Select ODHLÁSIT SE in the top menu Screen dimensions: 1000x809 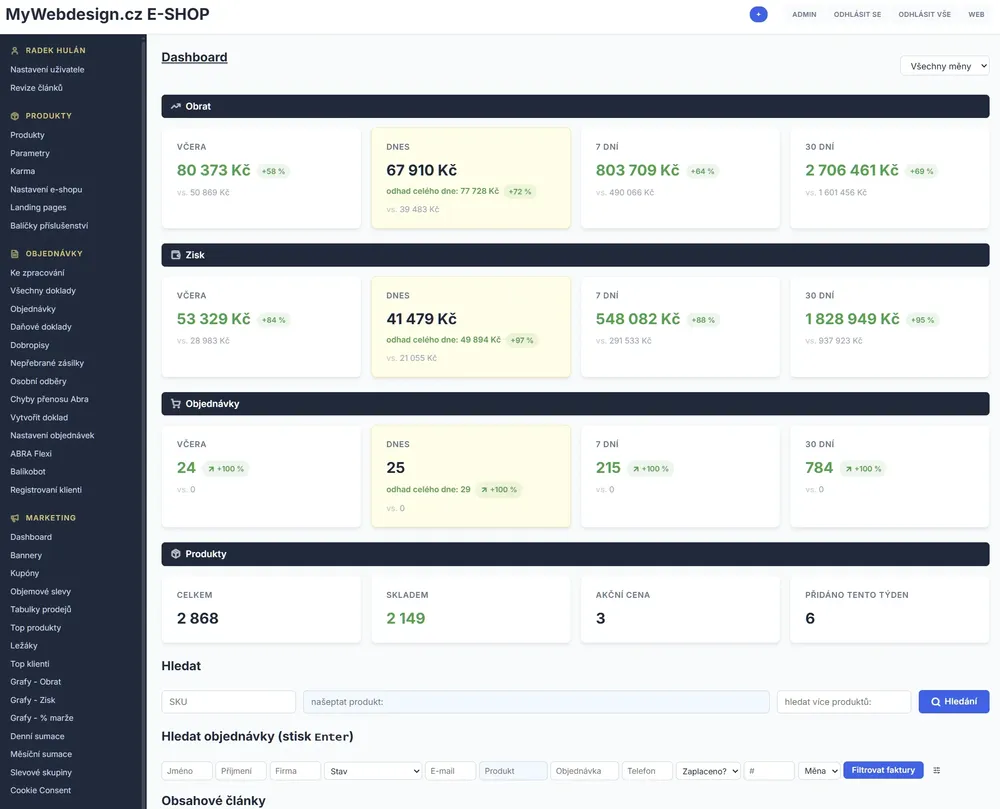click(x=857, y=14)
